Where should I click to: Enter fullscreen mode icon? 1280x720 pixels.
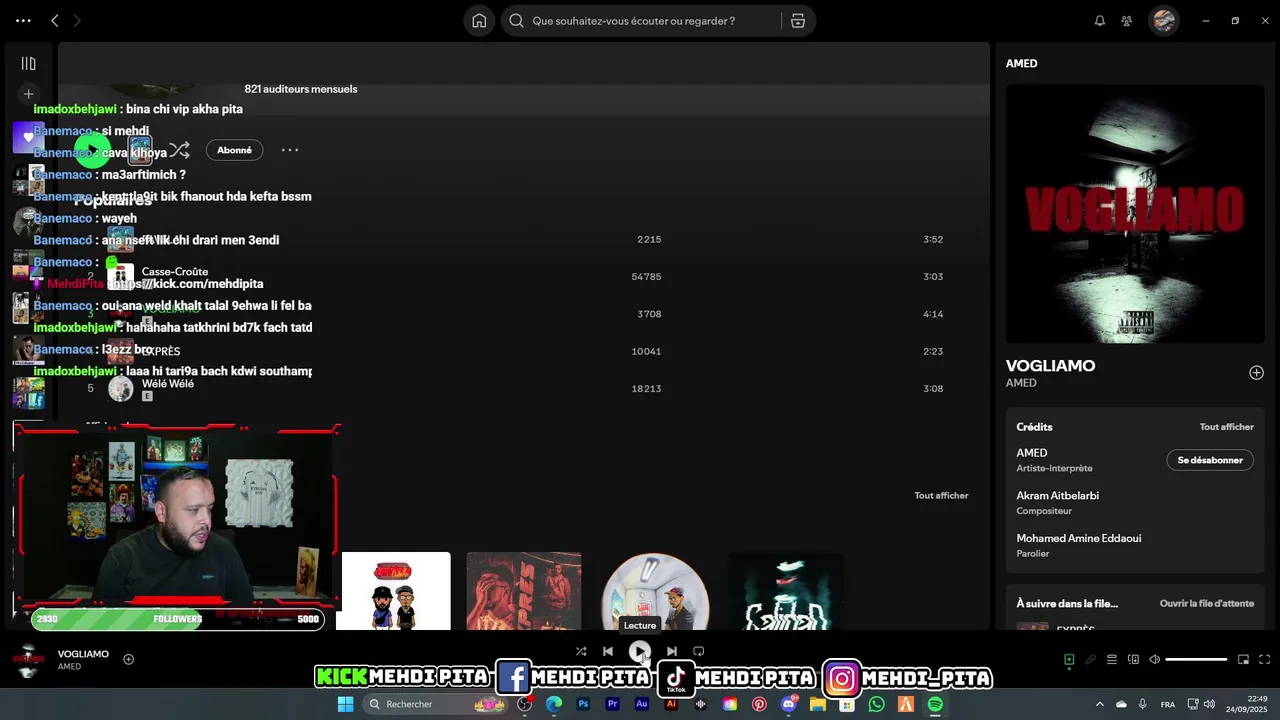coord(1264,659)
